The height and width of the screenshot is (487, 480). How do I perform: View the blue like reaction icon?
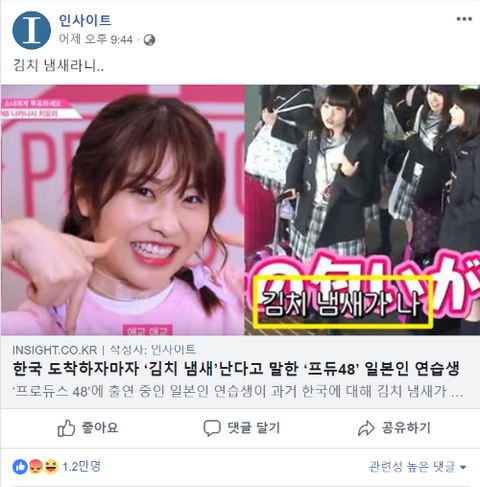20,467
